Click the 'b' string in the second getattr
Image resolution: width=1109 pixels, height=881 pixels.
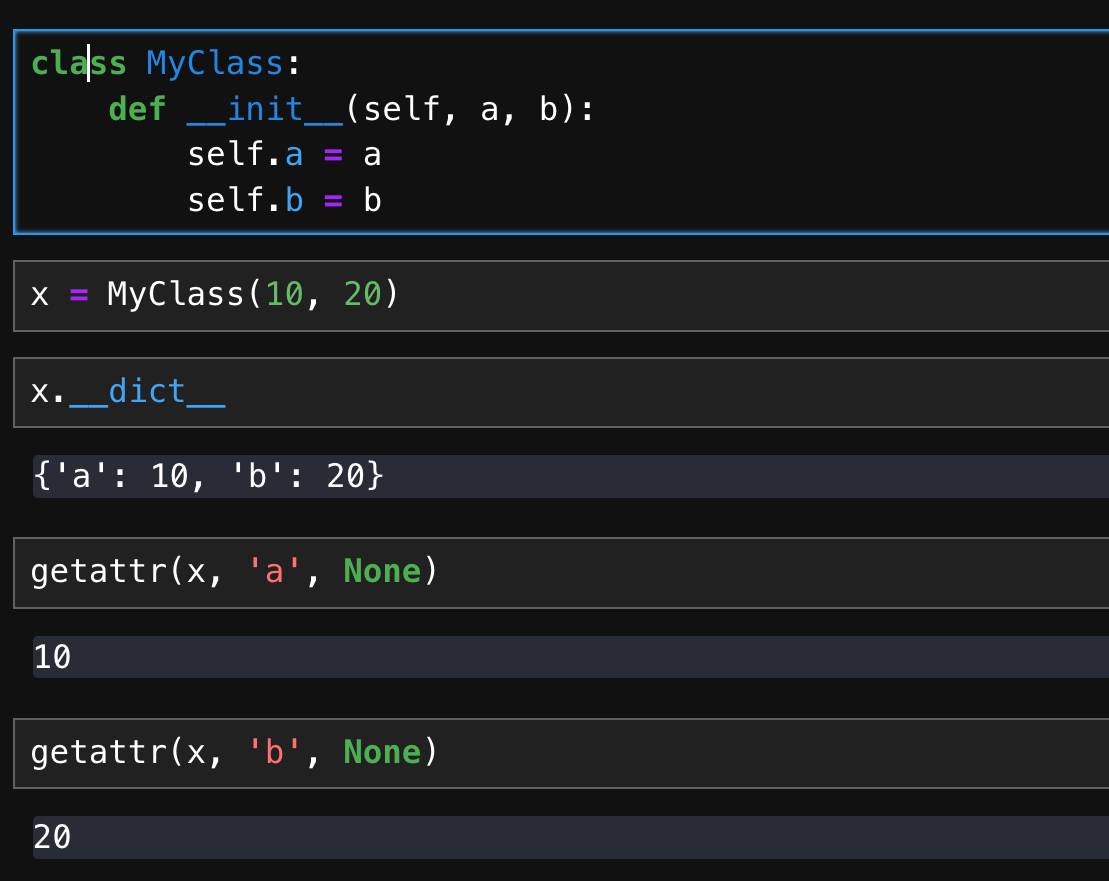point(270,752)
